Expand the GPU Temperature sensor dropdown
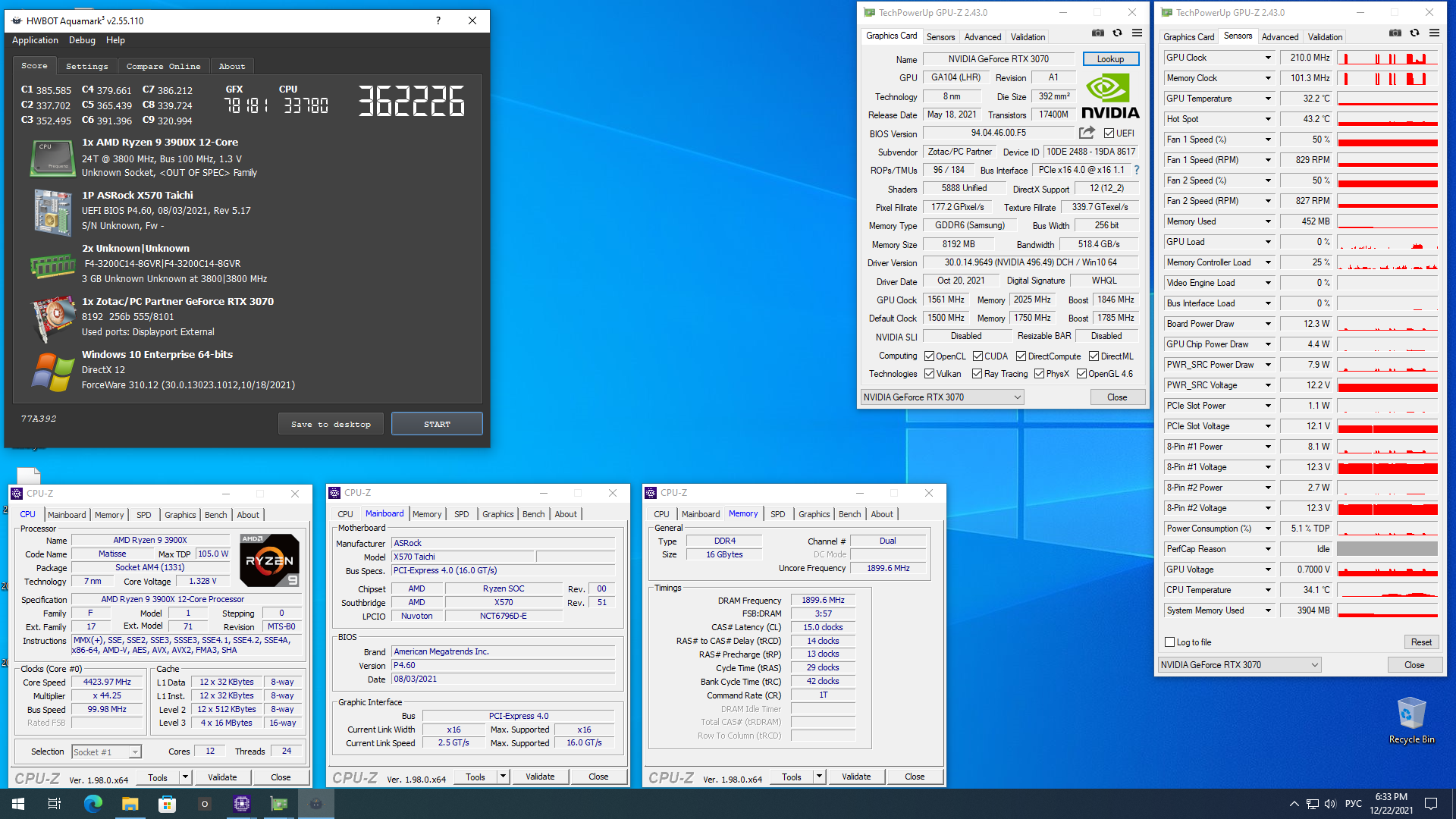 1267,99
